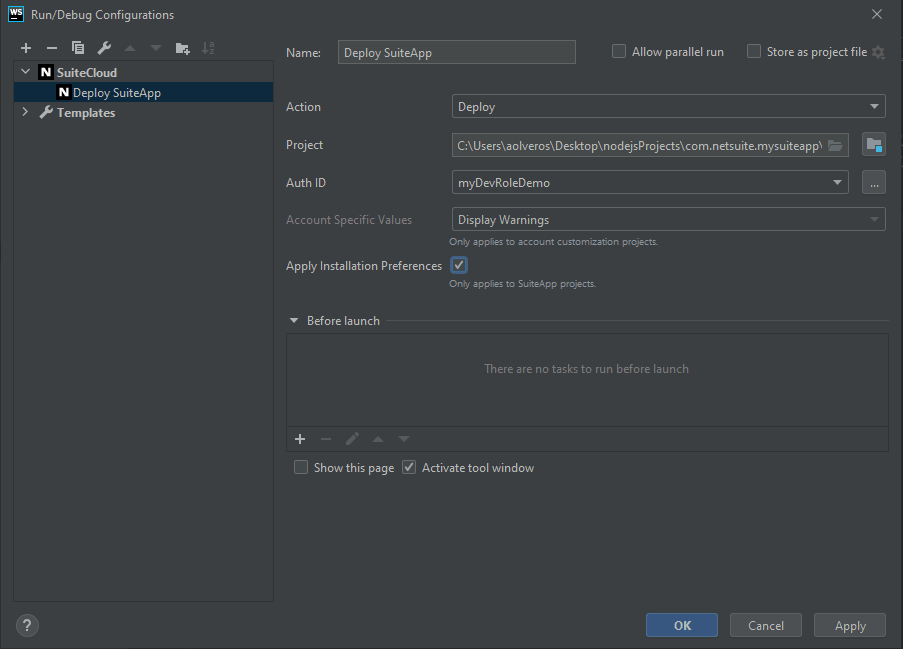Close the Run/Debug Configurations dialog
The height and width of the screenshot is (649, 903).
point(877,14)
